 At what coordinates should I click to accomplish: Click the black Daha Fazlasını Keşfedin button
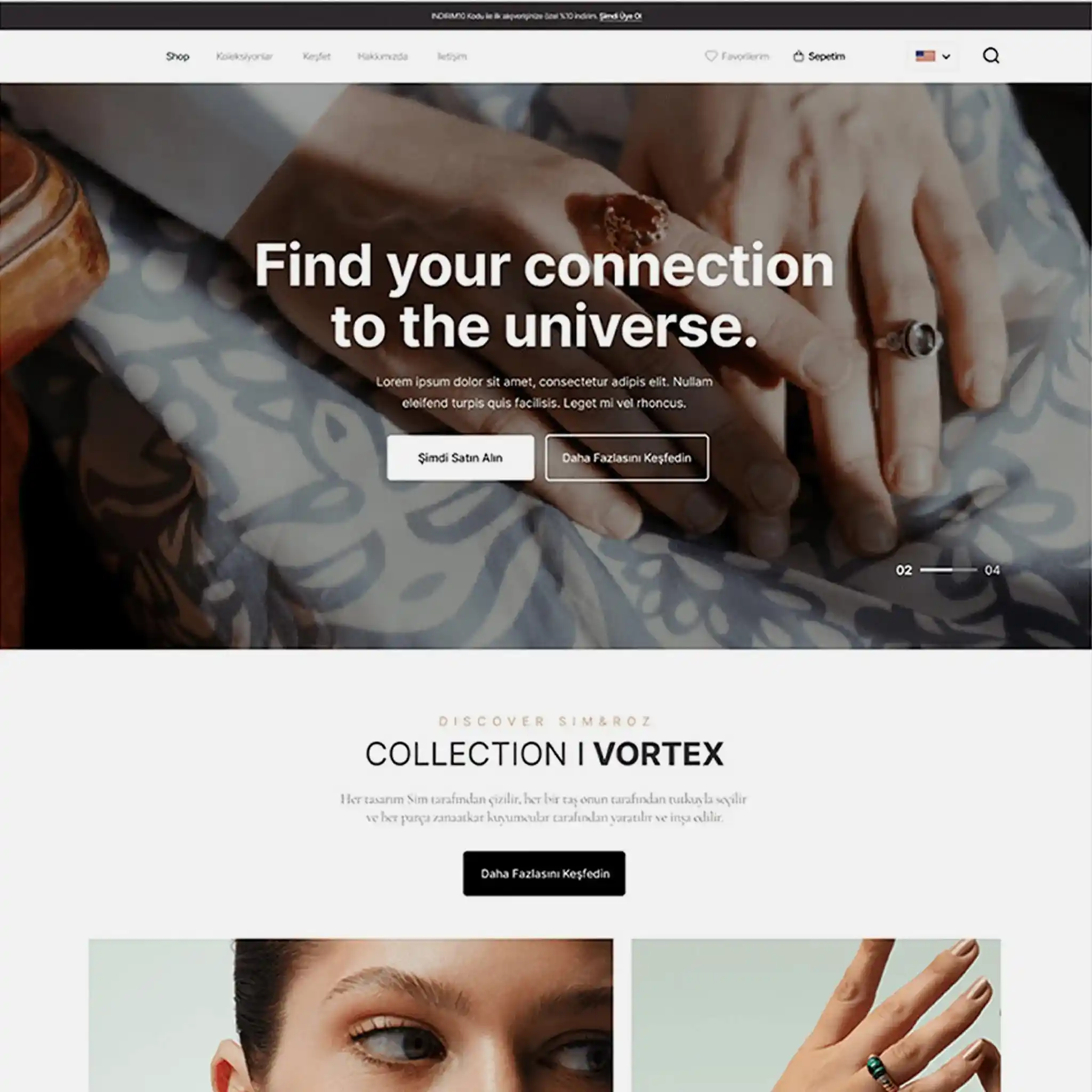(x=544, y=873)
